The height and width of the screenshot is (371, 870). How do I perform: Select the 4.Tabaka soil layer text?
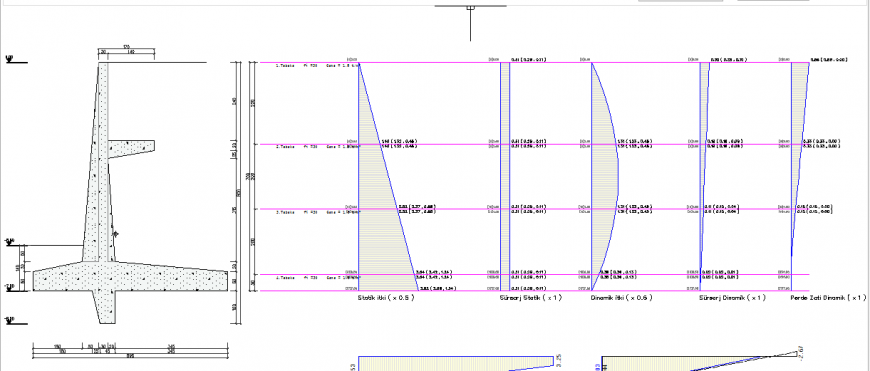click(x=285, y=277)
